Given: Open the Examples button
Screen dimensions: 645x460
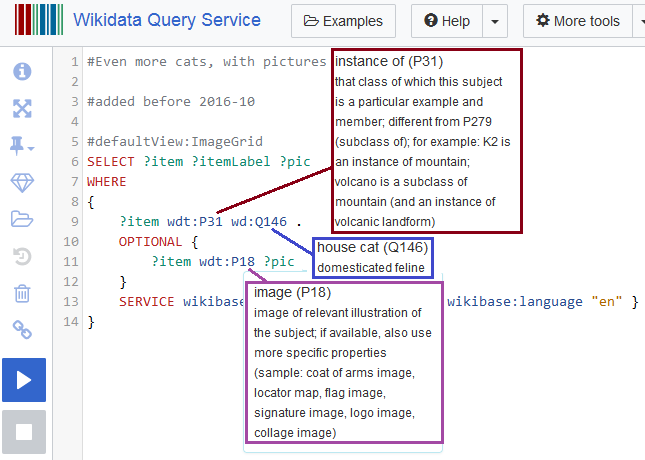Looking at the screenshot, I should pyautogui.click(x=343, y=21).
